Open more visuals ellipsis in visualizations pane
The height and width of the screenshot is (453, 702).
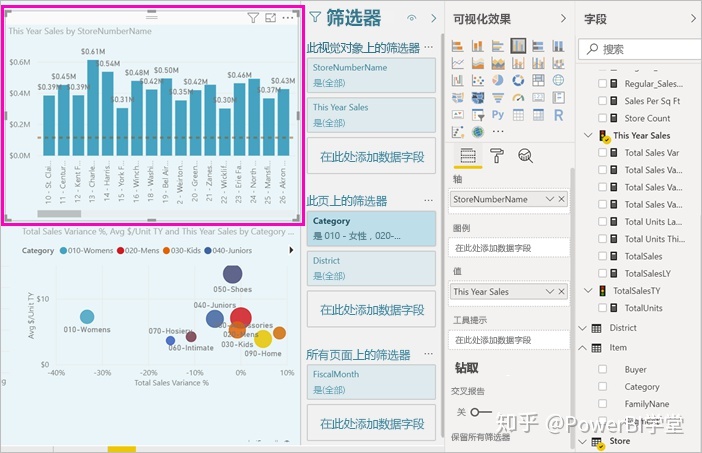point(498,132)
